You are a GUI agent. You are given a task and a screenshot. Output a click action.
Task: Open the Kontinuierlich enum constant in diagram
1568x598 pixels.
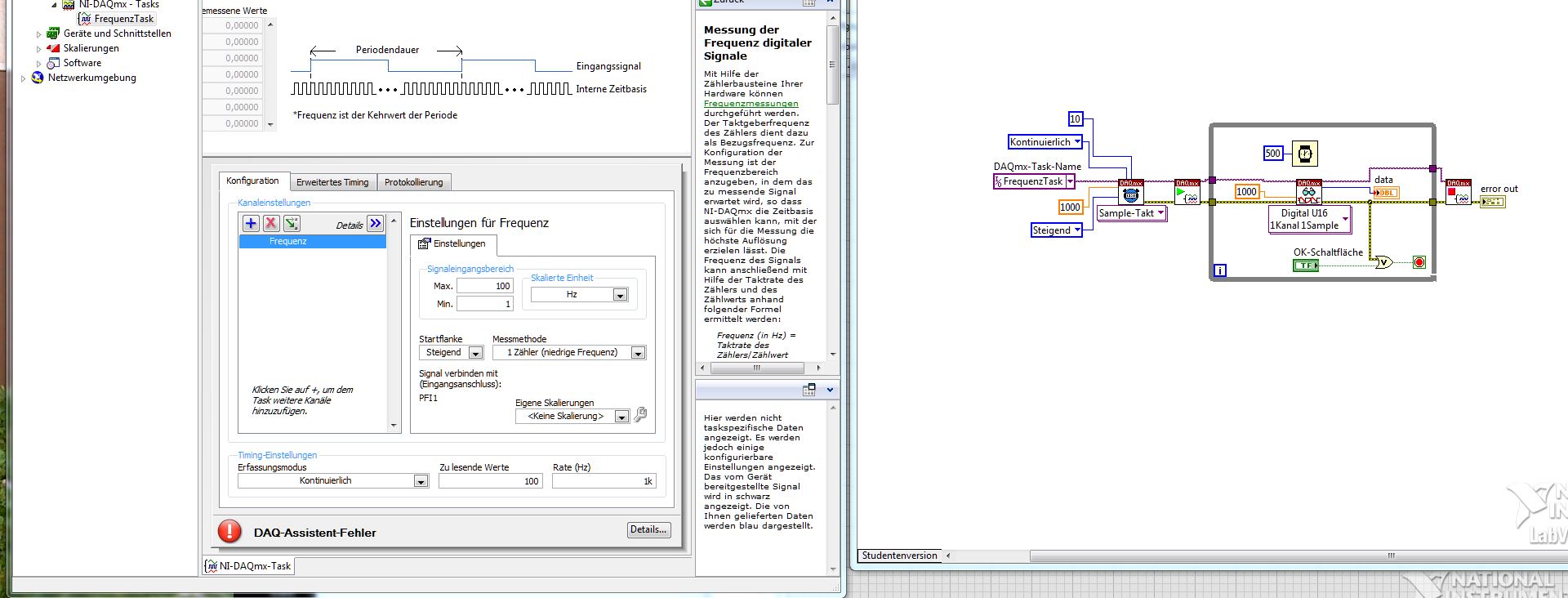click(x=1045, y=142)
